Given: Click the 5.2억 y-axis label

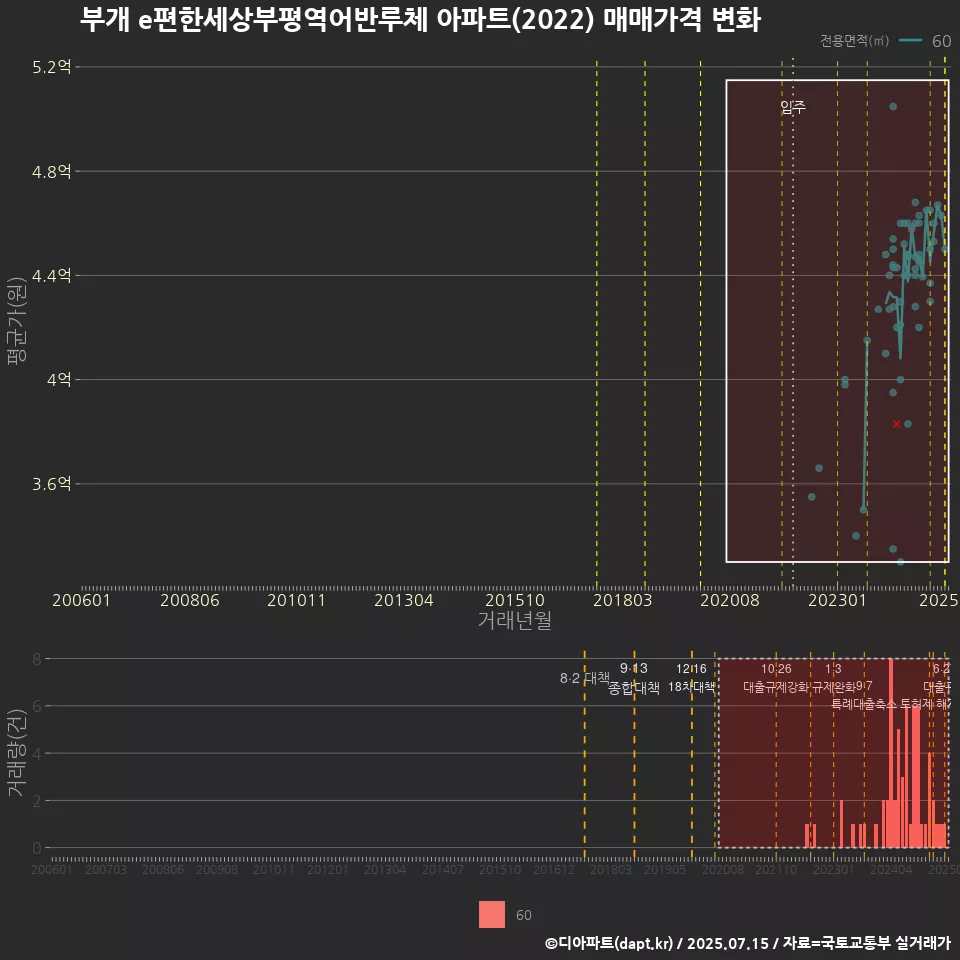Looking at the screenshot, I should (x=52, y=67).
